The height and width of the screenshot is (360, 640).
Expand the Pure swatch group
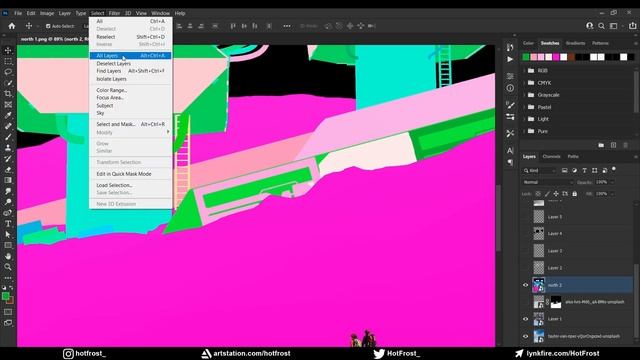pos(524,131)
